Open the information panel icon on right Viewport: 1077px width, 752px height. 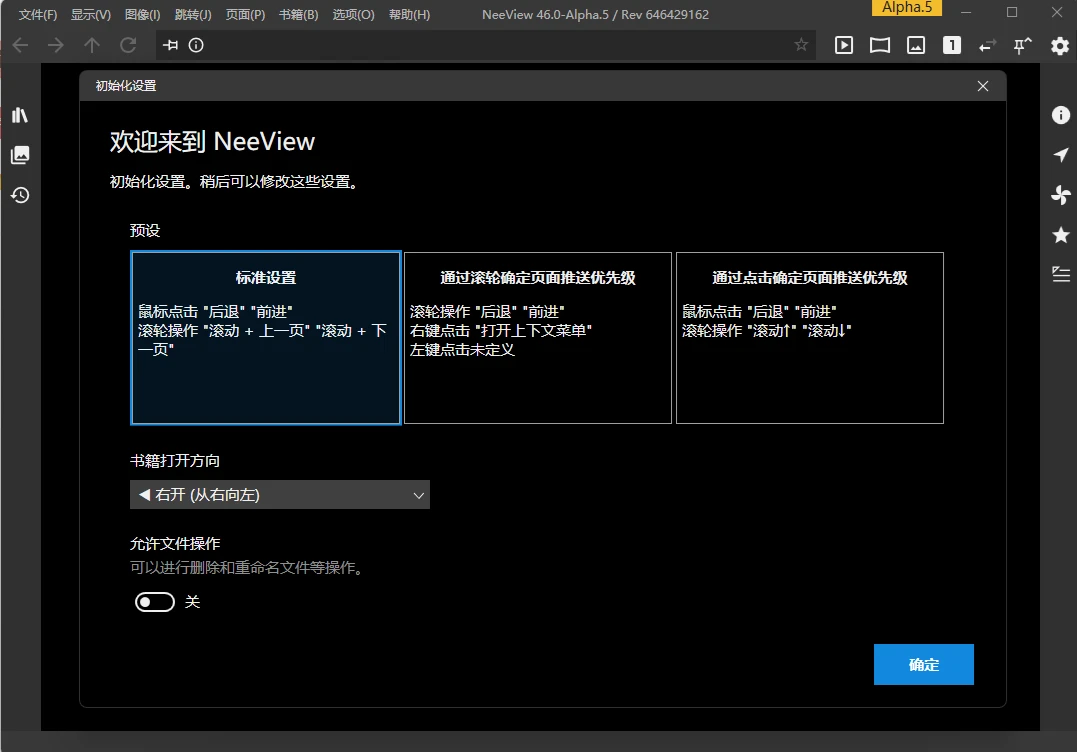tap(1061, 115)
